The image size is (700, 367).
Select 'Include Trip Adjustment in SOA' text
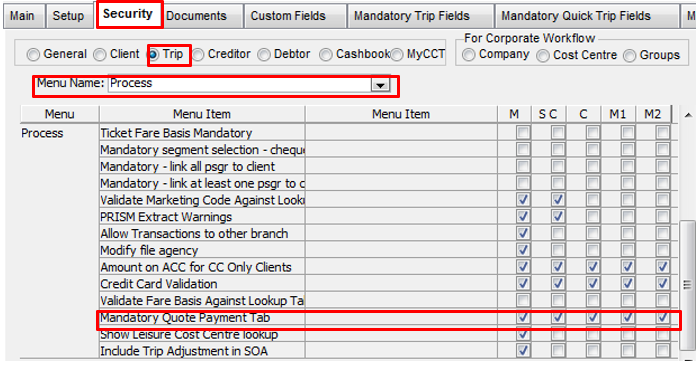pos(184,351)
